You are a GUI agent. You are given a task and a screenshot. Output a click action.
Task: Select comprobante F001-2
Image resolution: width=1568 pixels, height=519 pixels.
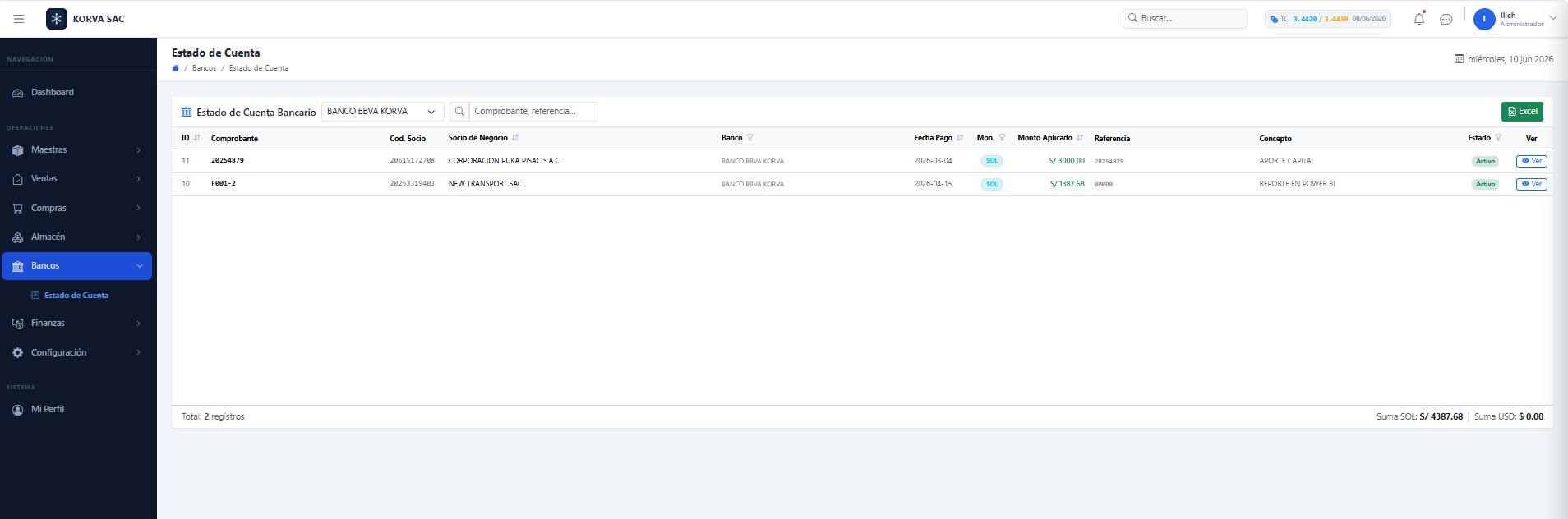point(224,184)
